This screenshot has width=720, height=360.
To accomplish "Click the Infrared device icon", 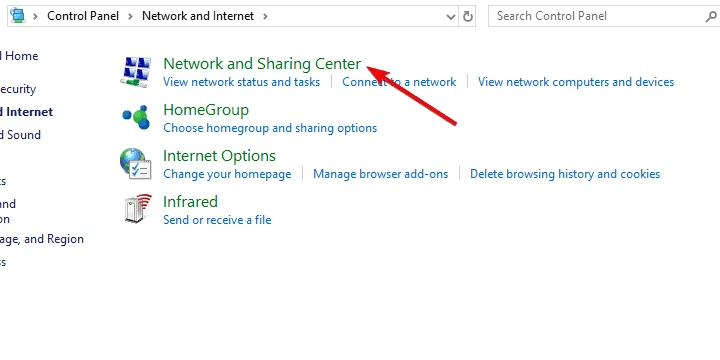I will click(x=137, y=209).
